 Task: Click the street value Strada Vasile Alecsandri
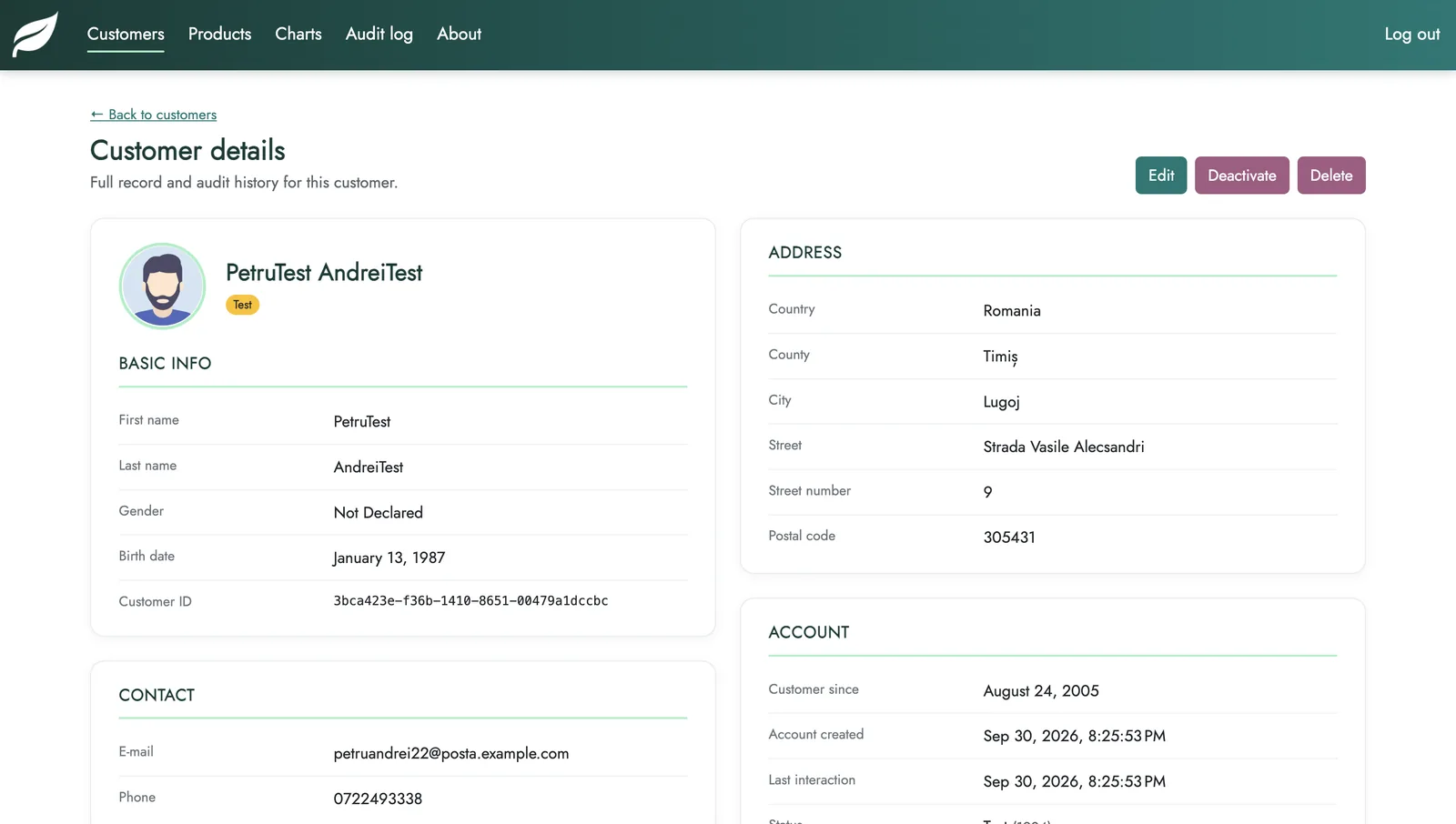click(x=1064, y=447)
